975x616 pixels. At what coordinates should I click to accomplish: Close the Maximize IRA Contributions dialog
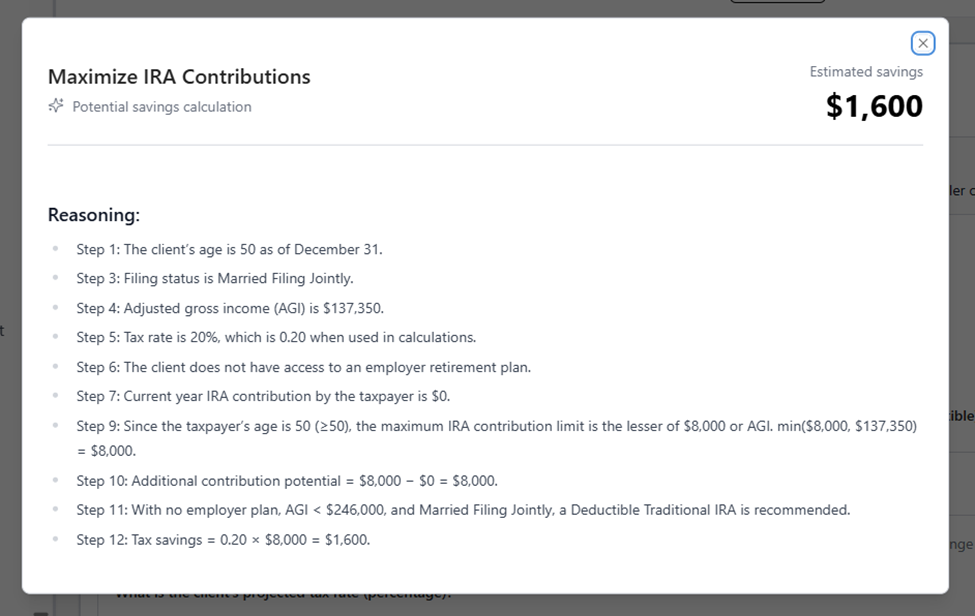(922, 43)
